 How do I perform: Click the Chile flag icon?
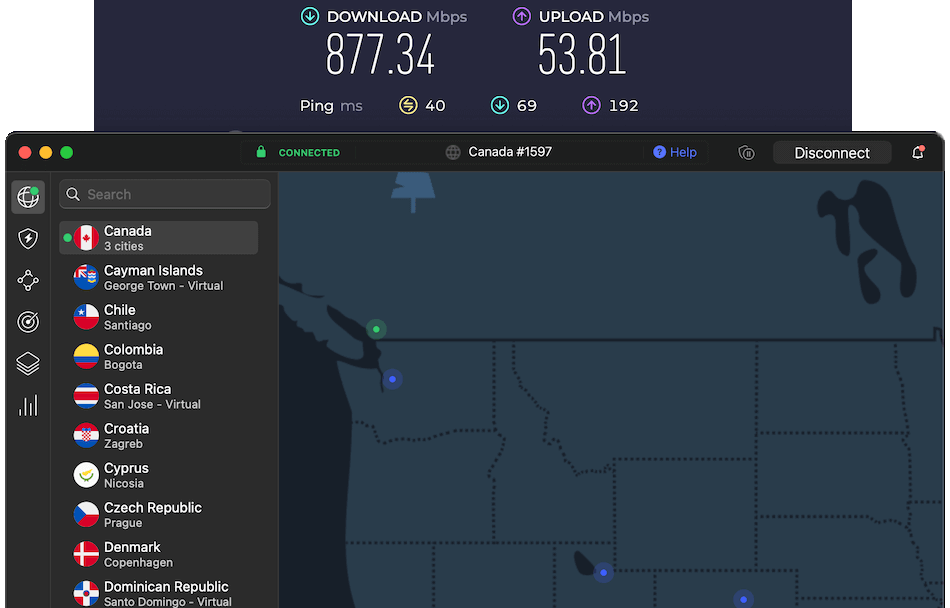point(86,317)
